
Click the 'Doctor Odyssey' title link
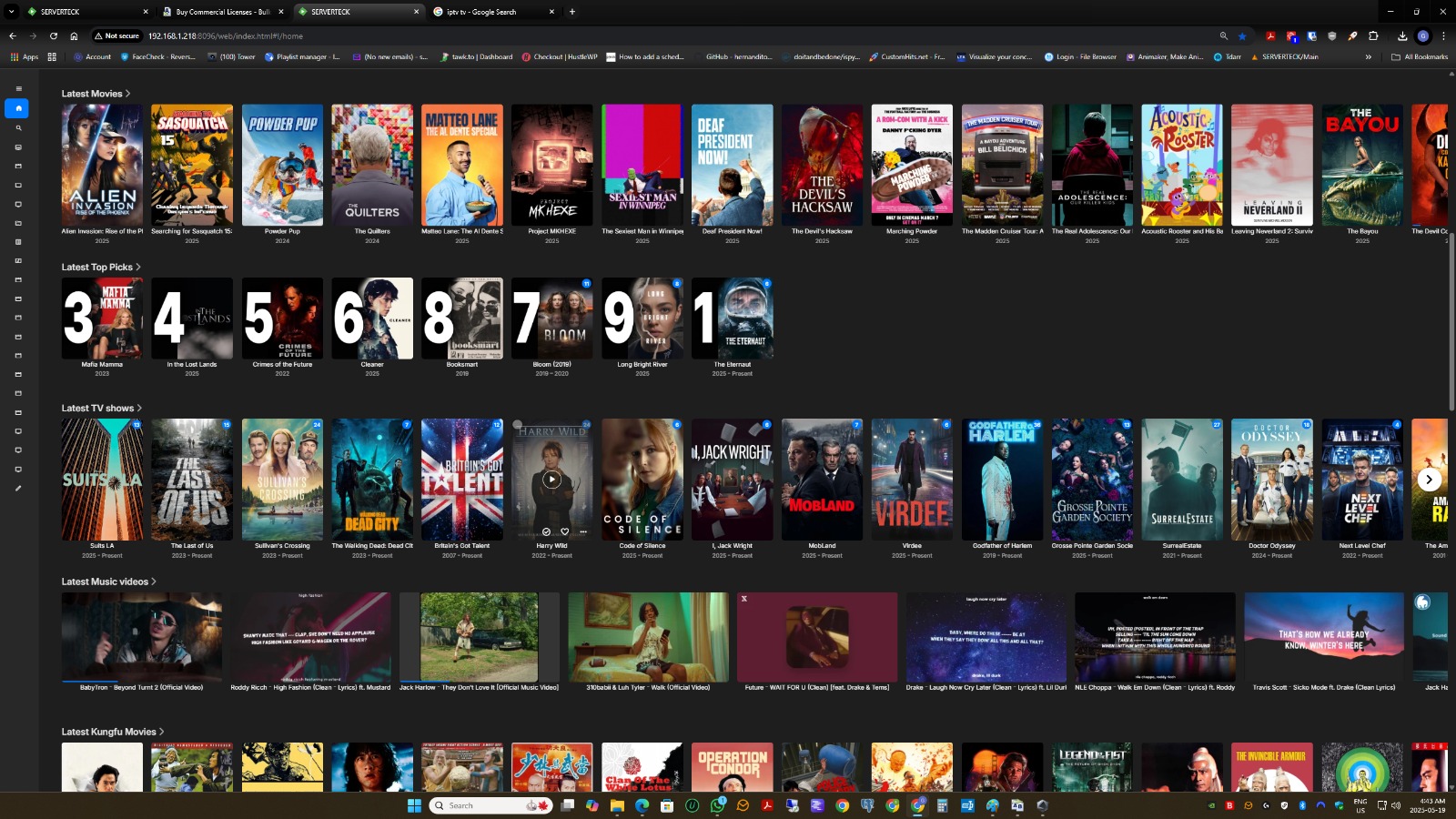pos(1272,546)
